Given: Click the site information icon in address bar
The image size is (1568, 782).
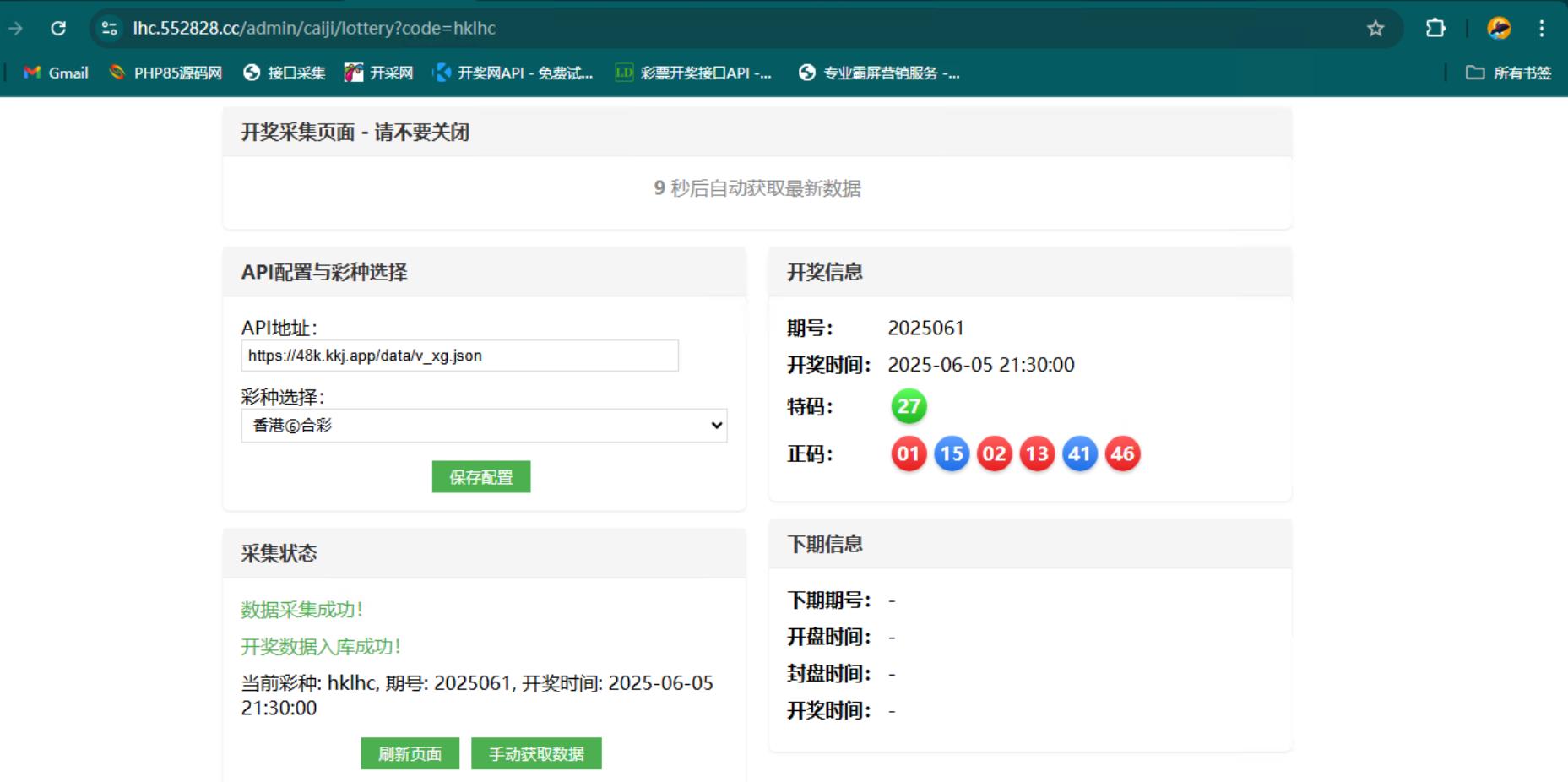Looking at the screenshot, I should 109,29.
